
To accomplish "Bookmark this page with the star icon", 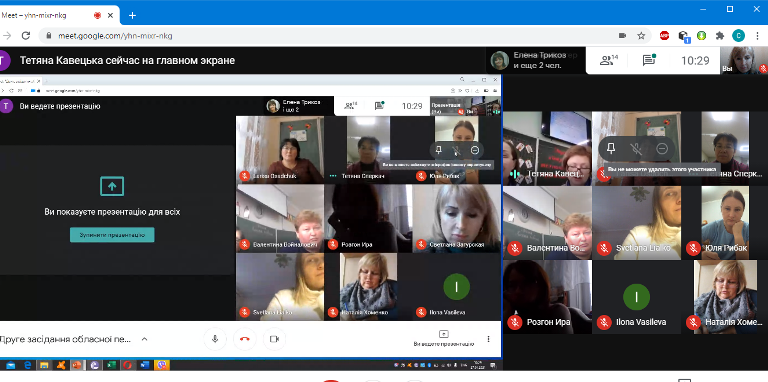I will click(x=641, y=36).
